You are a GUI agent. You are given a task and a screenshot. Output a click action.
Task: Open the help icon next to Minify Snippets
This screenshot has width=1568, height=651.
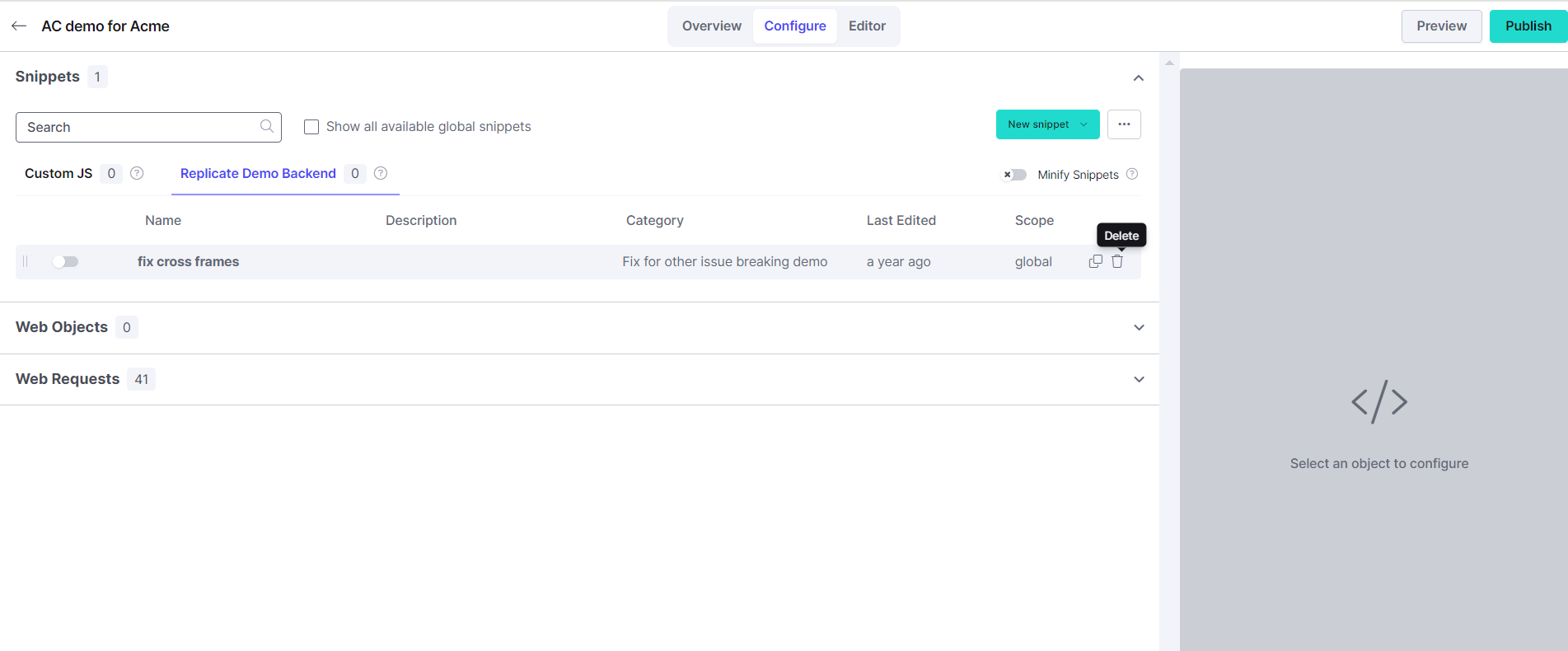pos(1132,174)
